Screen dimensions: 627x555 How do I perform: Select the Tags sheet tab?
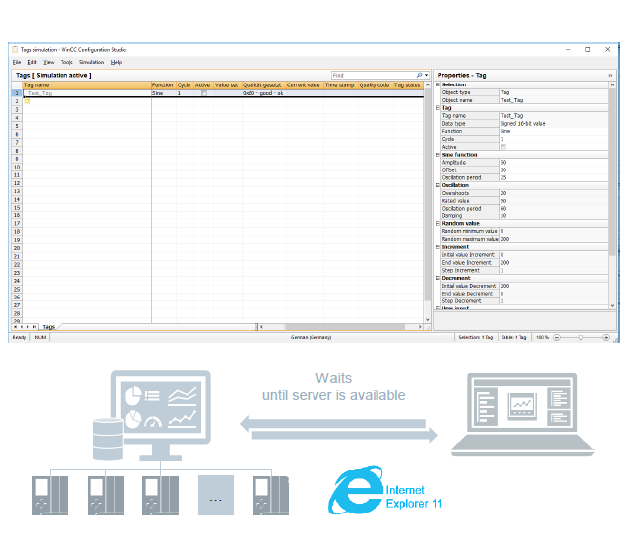(x=47, y=327)
